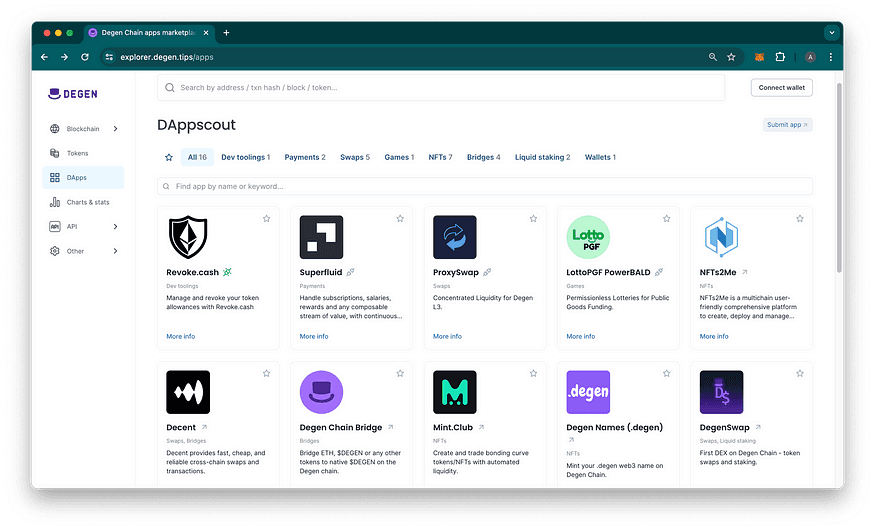Open the Superfluid title link
Image resolution: width=875 pixels, height=530 pixels.
321,272
